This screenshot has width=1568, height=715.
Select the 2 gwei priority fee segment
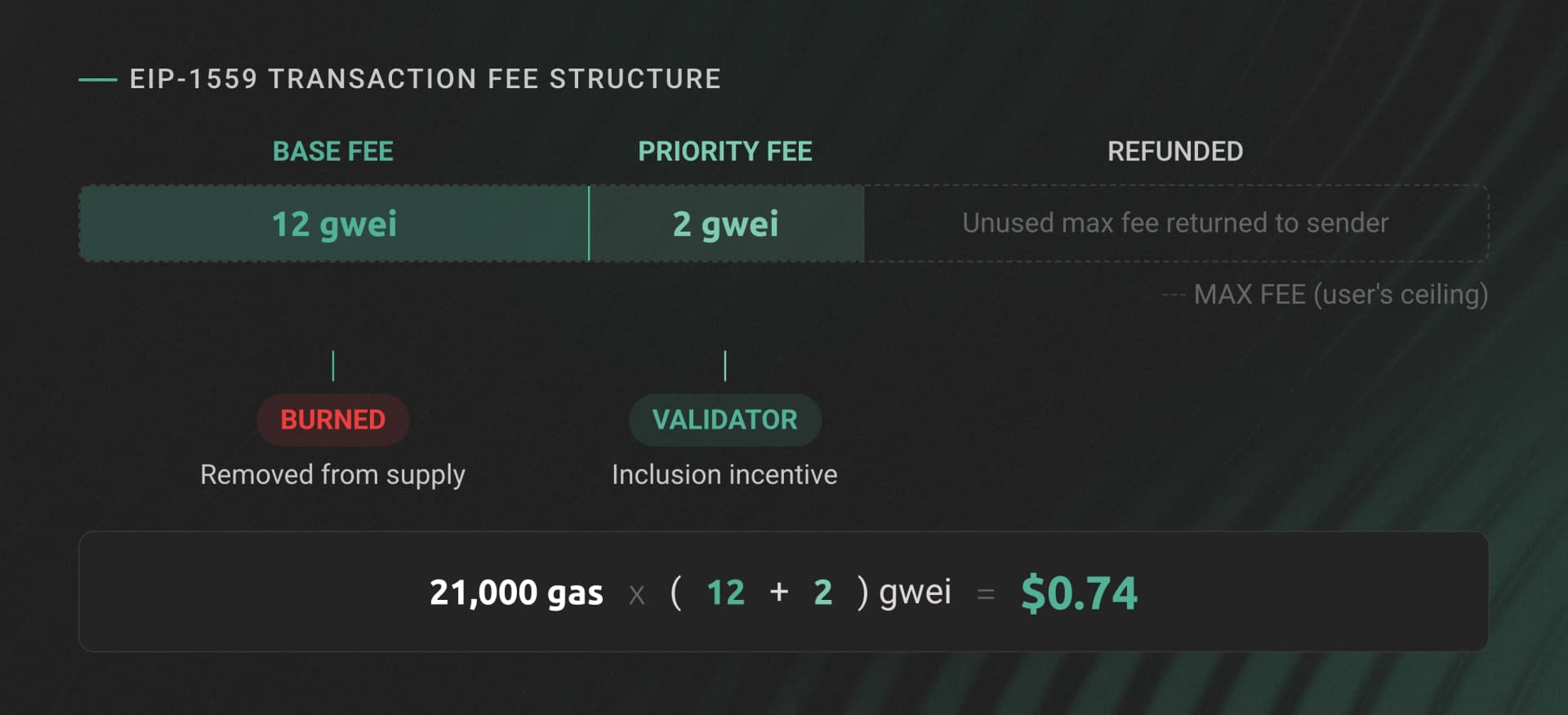[x=725, y=224]
